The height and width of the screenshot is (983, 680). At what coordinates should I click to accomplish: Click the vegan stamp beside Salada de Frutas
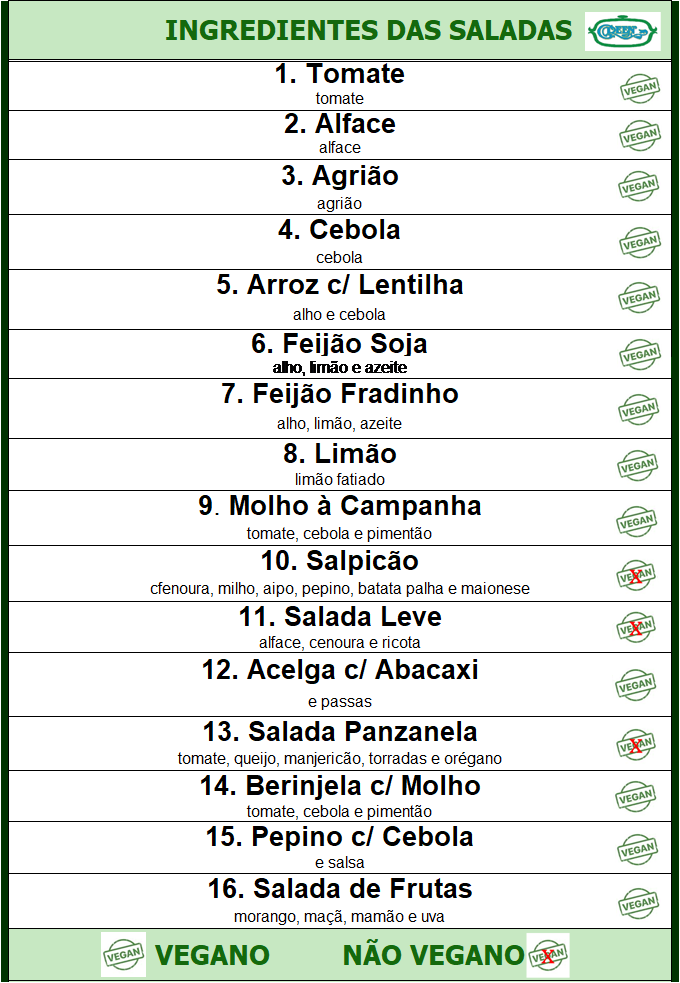pyautogui.click(x=637, y=902)
